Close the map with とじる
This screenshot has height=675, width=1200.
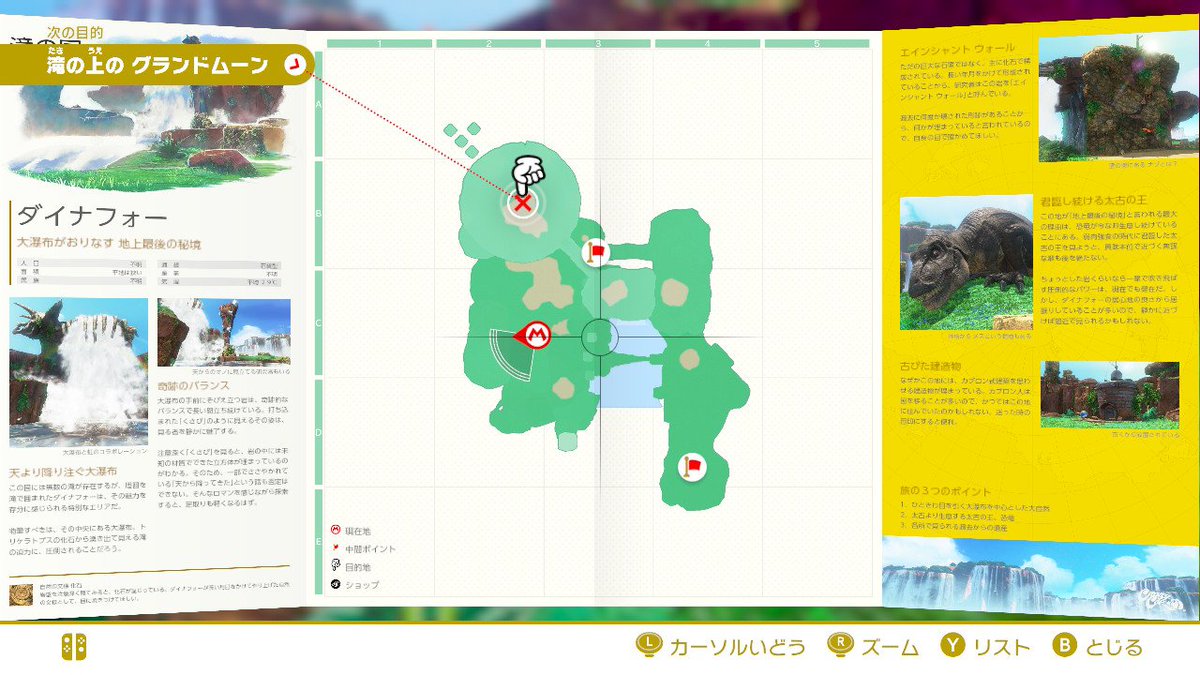[1112, 647]
